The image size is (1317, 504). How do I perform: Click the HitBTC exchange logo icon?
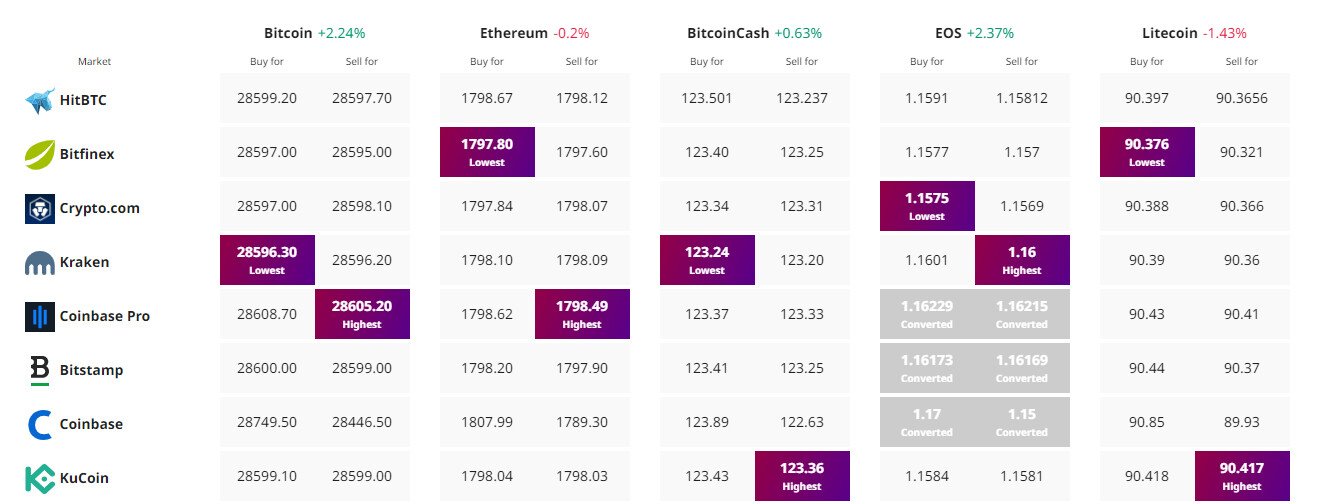pos(40,100)
